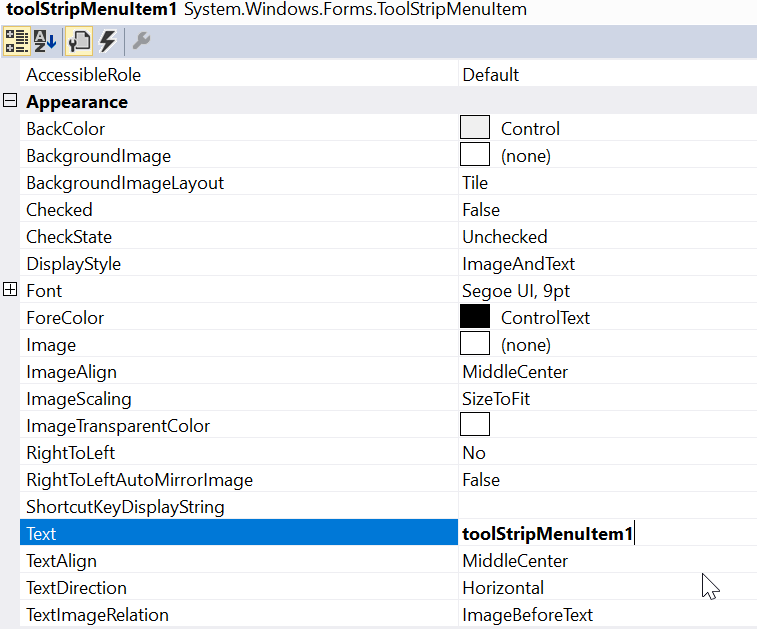Screen dimensions: 757x629
Task: Click the Text property value field
Action: coord(600,534)
